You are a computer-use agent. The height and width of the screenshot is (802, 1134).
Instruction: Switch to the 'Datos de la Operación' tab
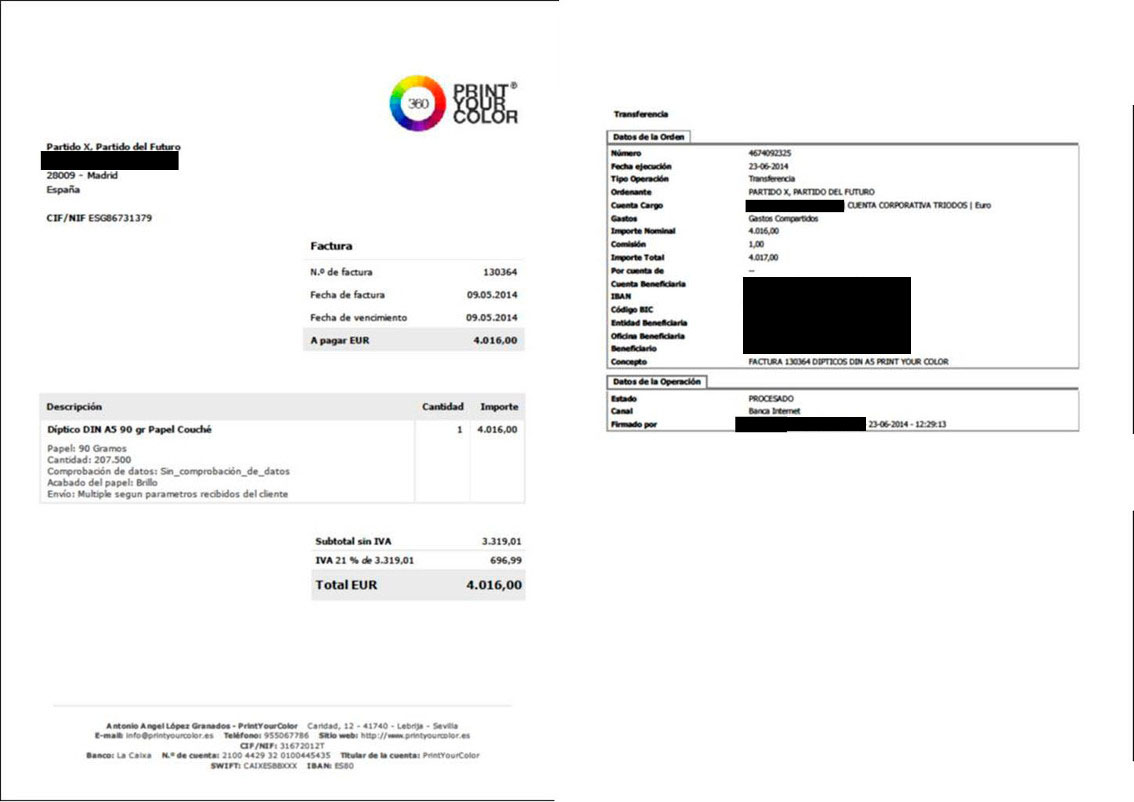(657, 381)
